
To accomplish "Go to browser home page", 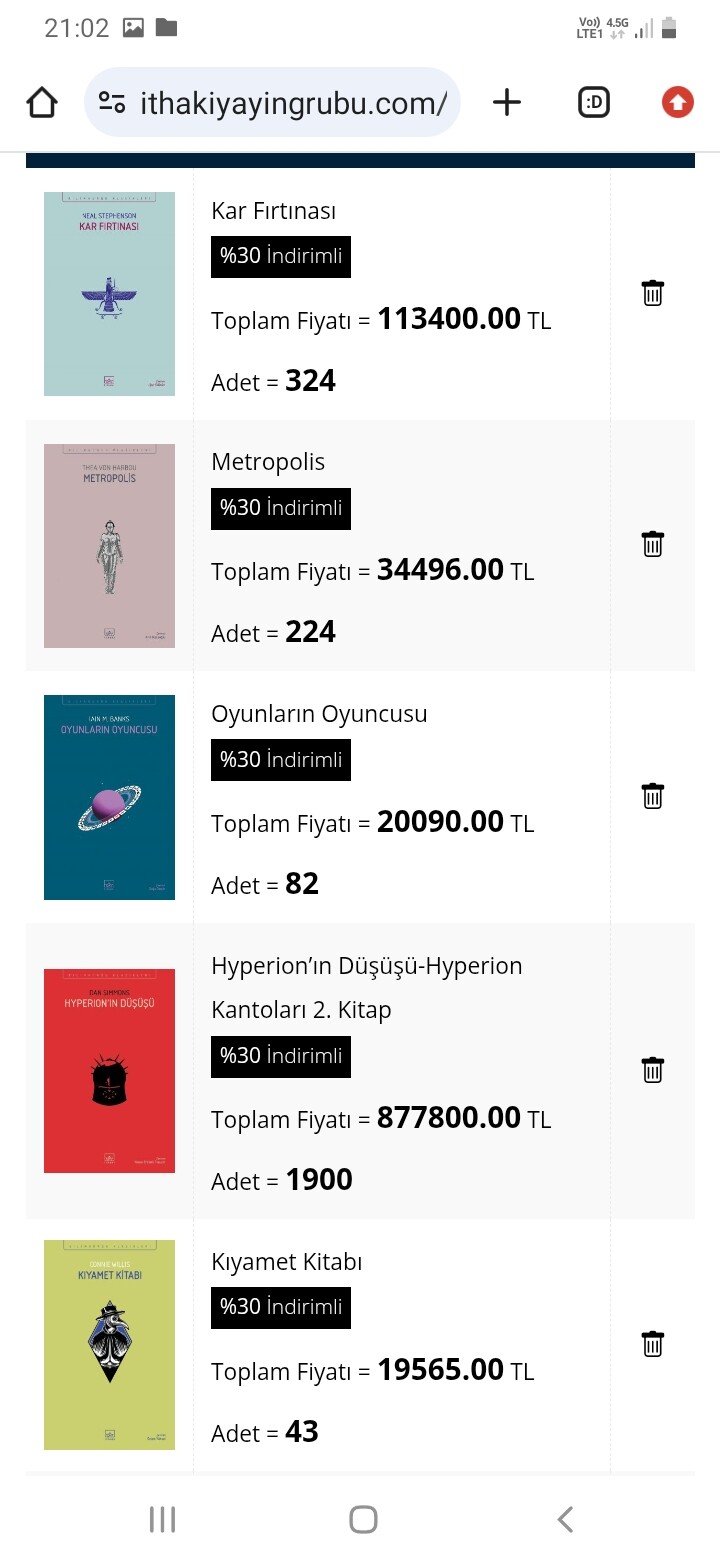I will click(42, 102).
